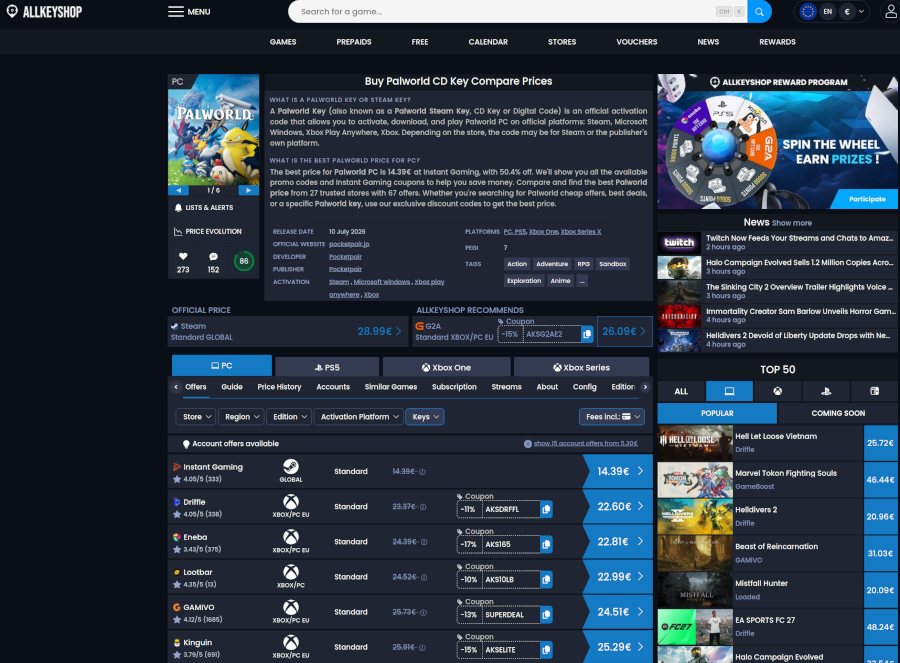This screenshot has height=663, width=900.
Task: Open CALENDAR in the navigation bar
Action: [488, 42]
